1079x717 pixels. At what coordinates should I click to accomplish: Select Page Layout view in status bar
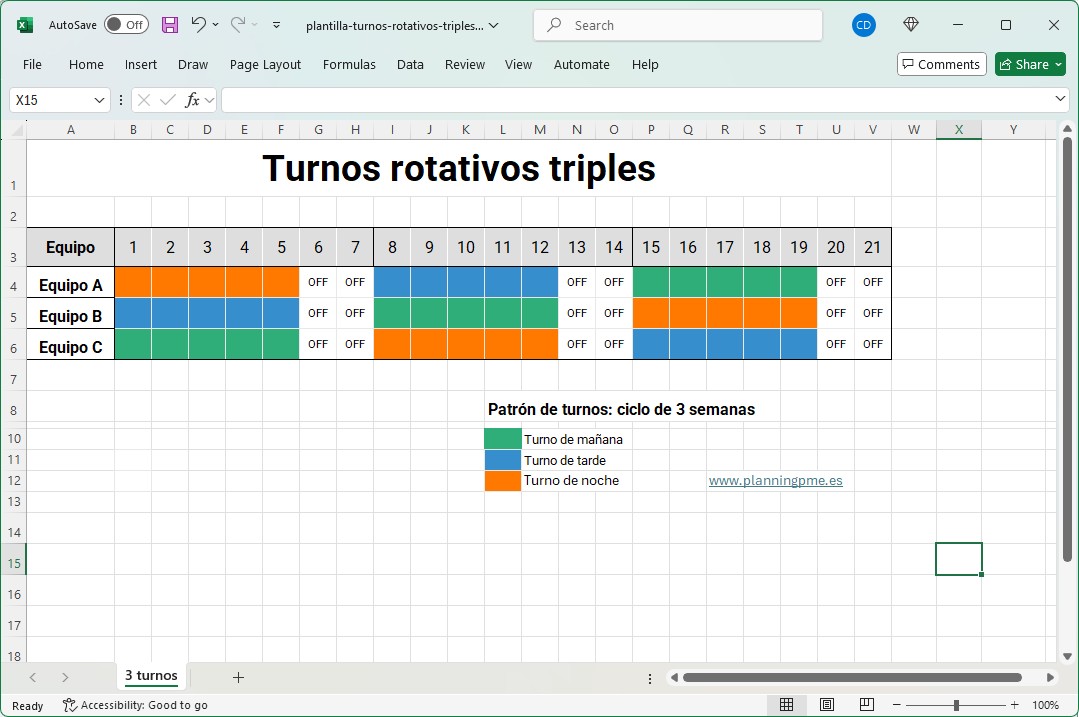pyautogui.click(x=827, y=705)
